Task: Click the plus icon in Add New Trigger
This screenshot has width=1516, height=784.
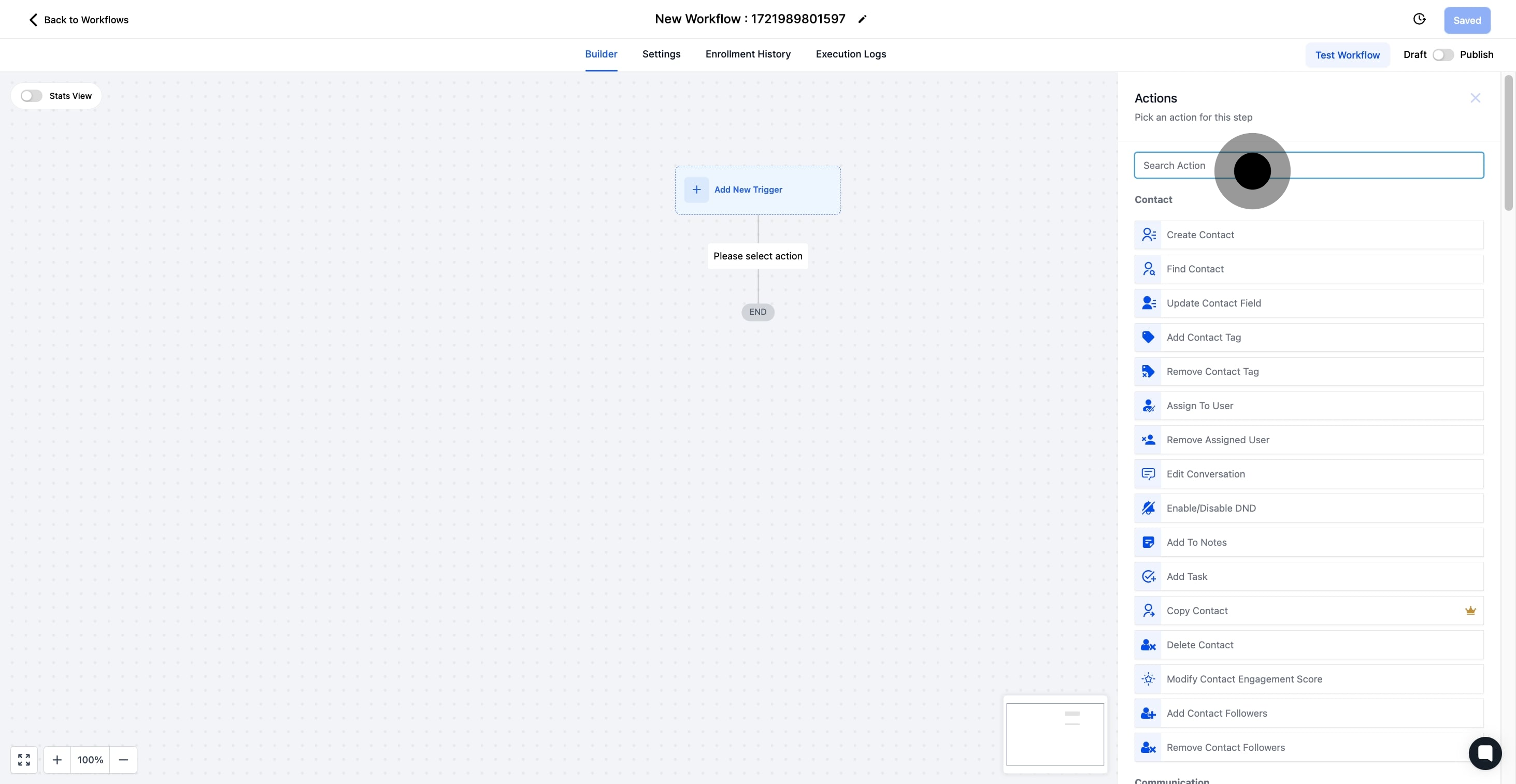Action: (x=696, y=190)
